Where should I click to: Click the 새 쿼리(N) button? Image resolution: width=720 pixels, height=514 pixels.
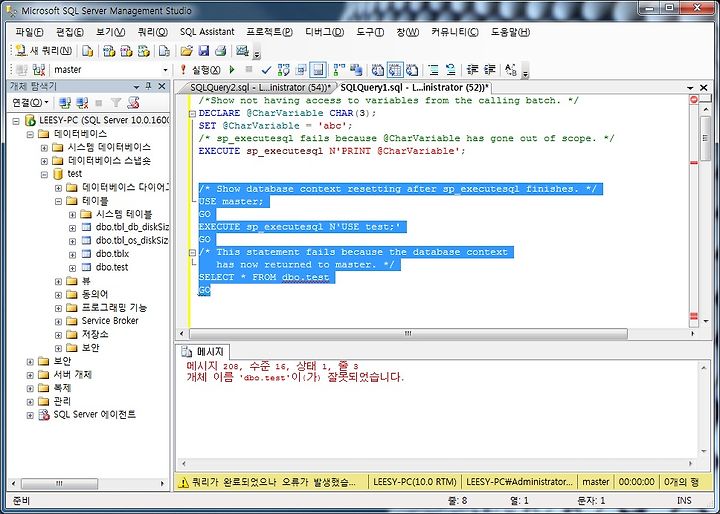coord(44,51)
